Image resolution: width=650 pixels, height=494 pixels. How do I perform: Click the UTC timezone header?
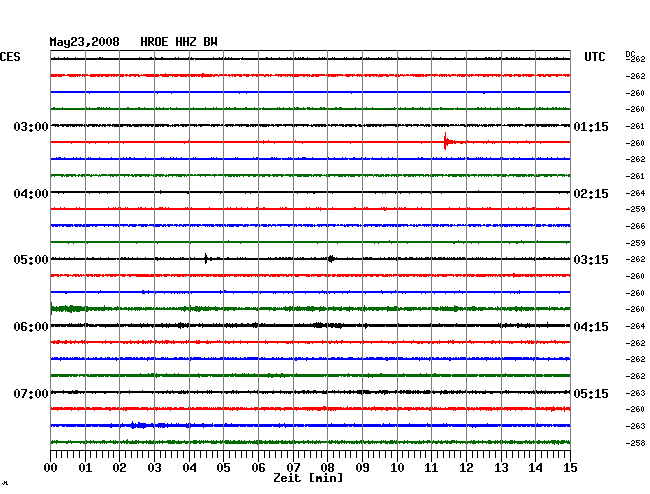[x=594, y=57]
